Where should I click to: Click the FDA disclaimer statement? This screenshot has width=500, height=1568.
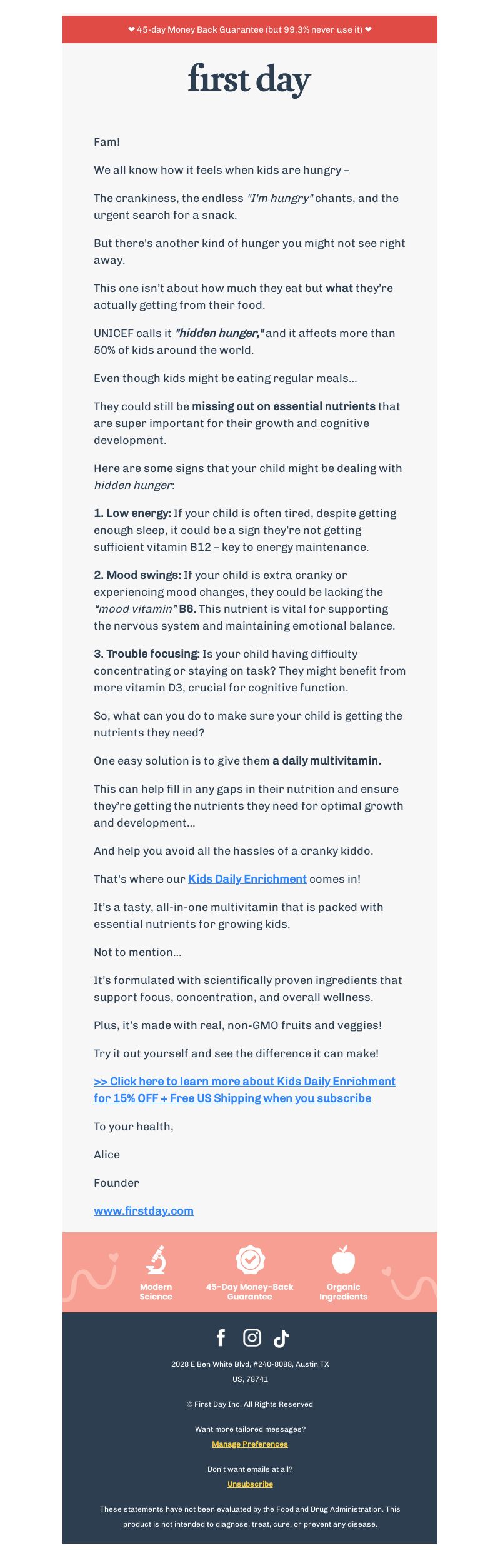click(250, 1516)
